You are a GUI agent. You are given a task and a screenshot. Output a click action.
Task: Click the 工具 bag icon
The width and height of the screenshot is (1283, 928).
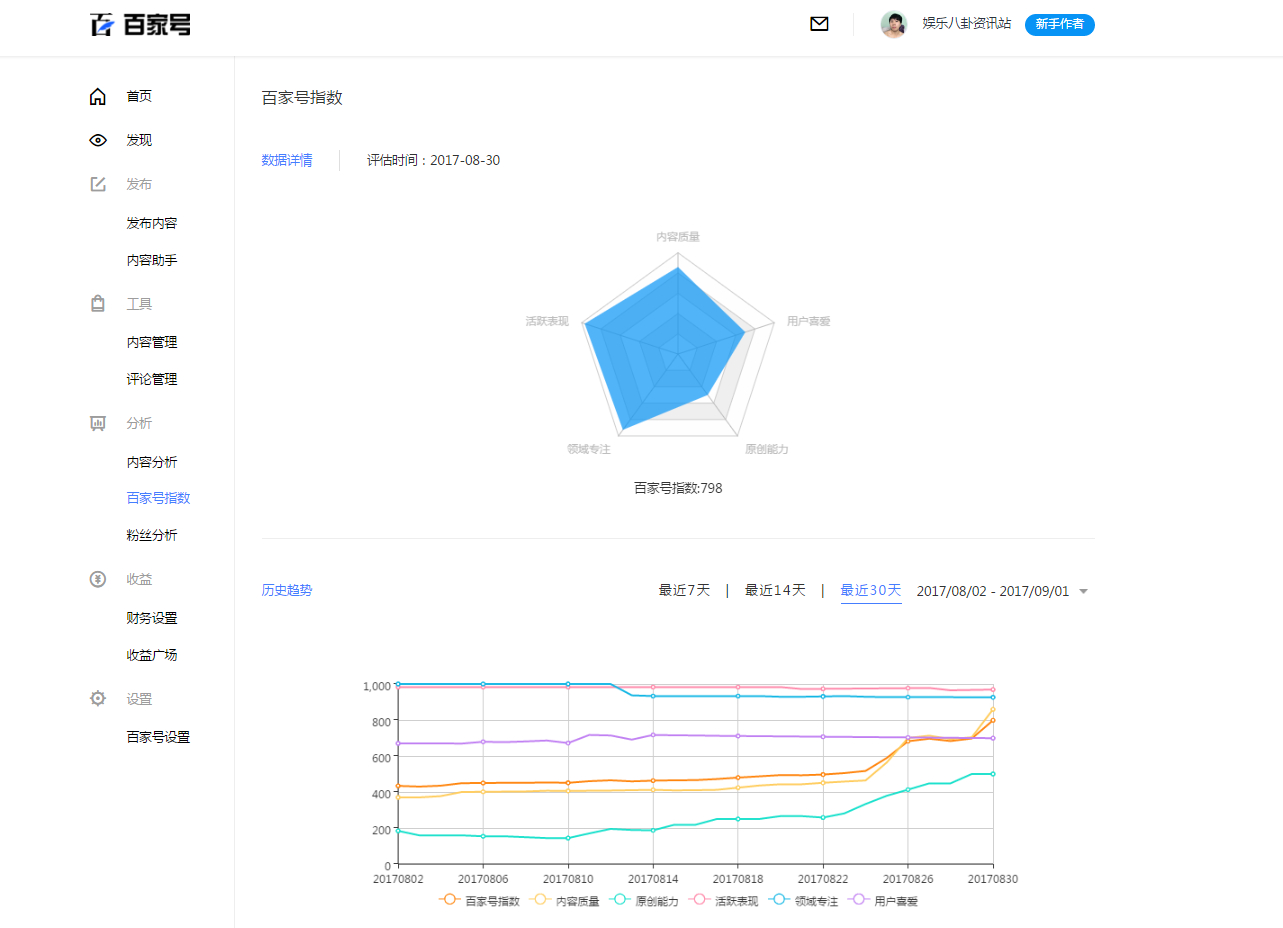pos(97,304)
